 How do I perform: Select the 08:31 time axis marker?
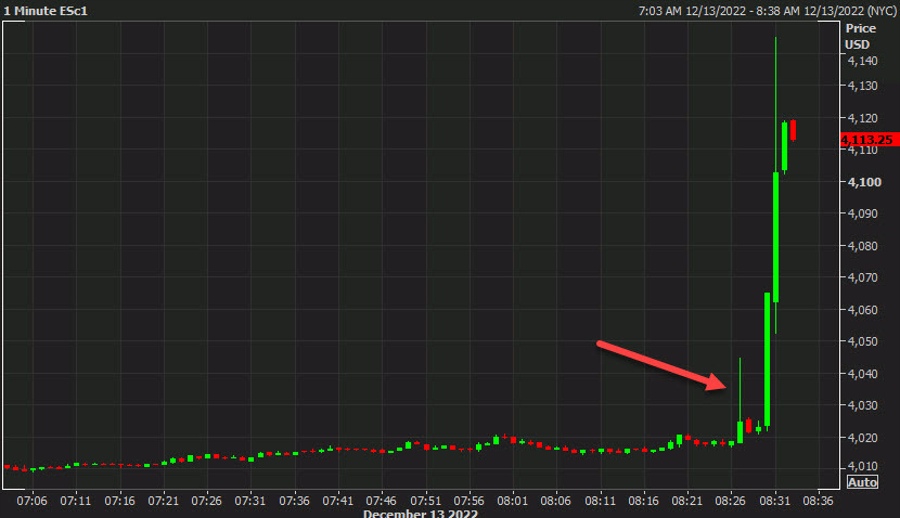pos(775,499)
